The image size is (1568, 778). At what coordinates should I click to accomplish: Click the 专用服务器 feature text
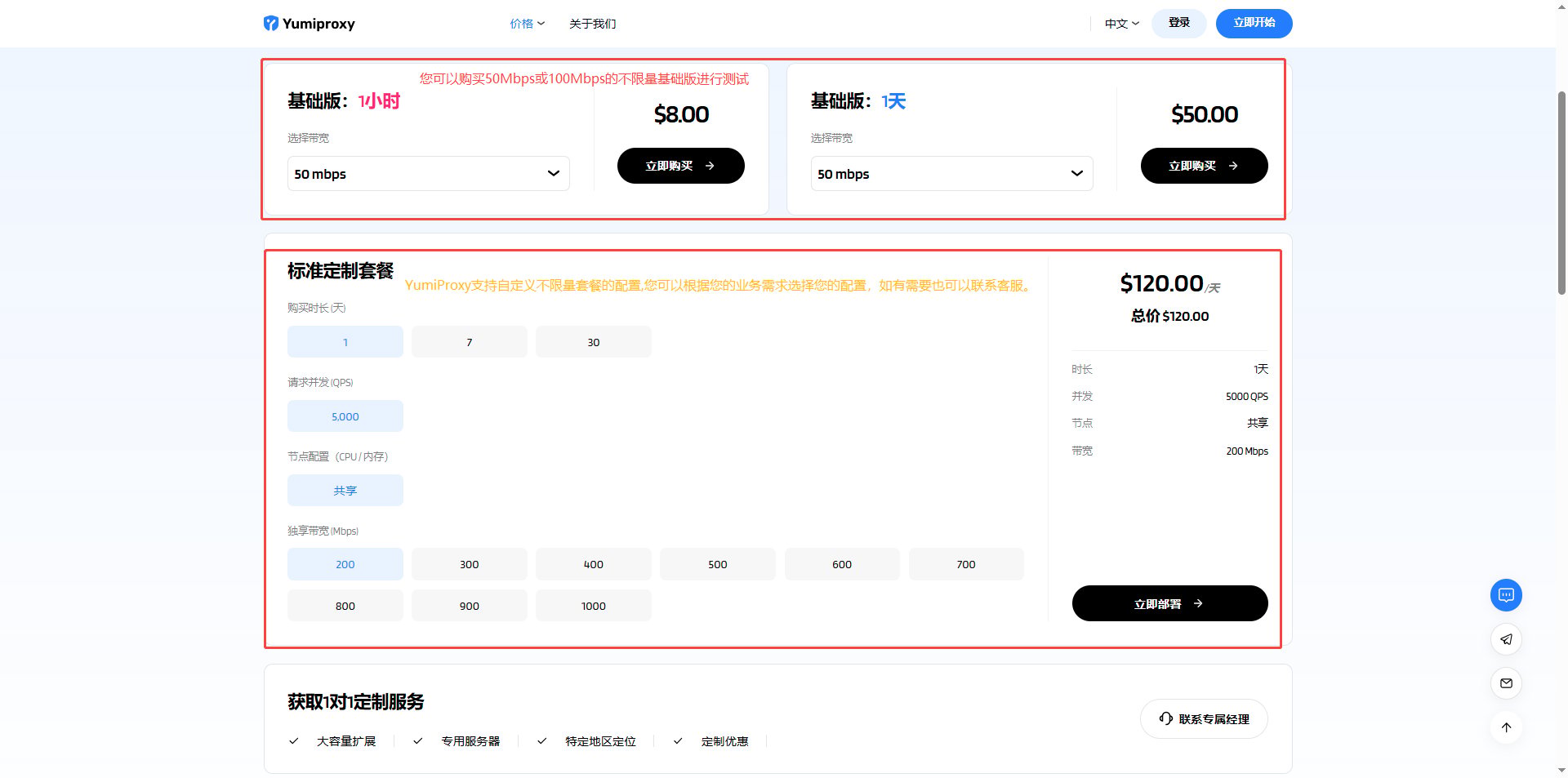(470, 741)
